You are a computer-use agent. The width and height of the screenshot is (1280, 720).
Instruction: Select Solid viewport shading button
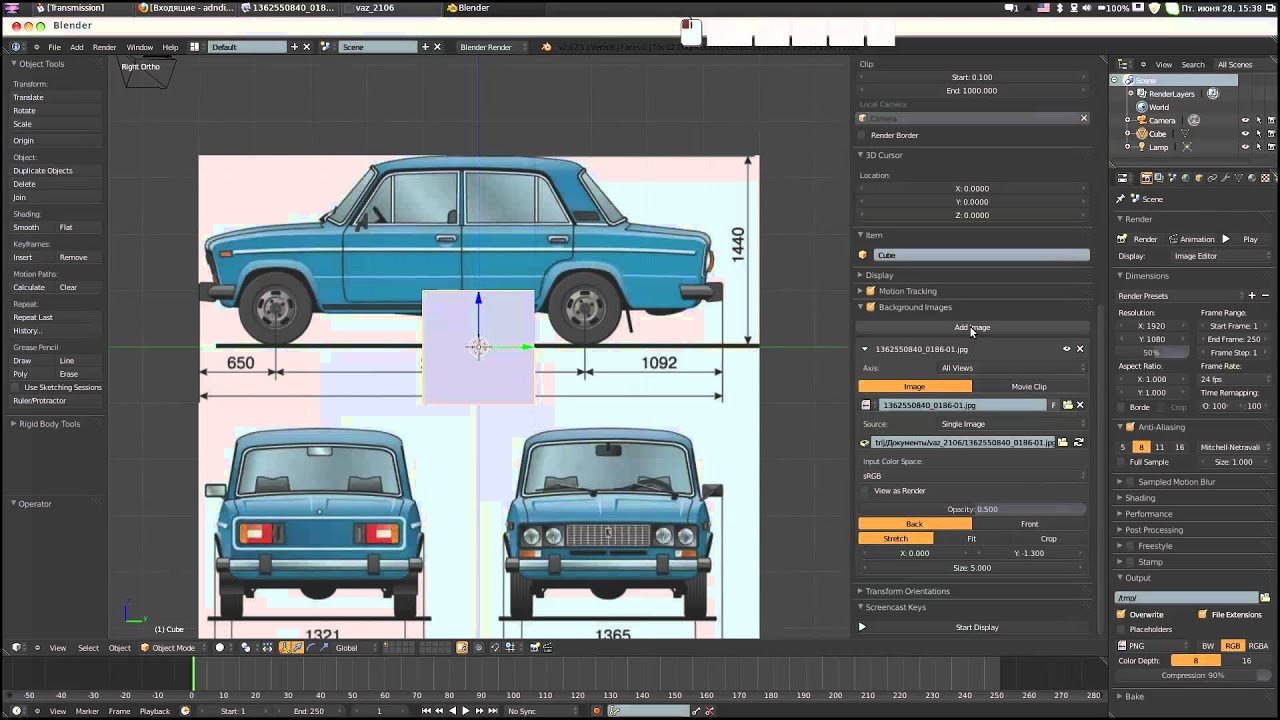coord(220,647)
